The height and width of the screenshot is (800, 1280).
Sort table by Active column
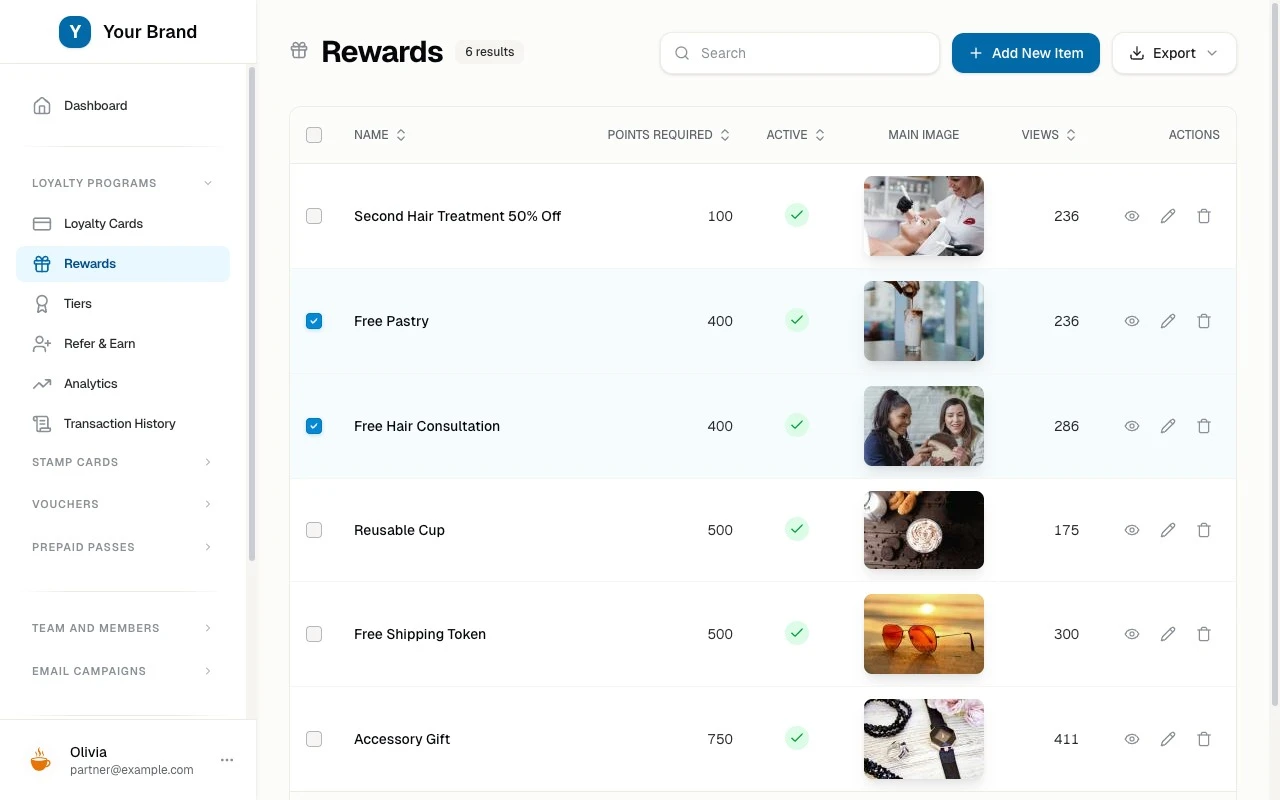pyautogui.click(x=796, y=135)
